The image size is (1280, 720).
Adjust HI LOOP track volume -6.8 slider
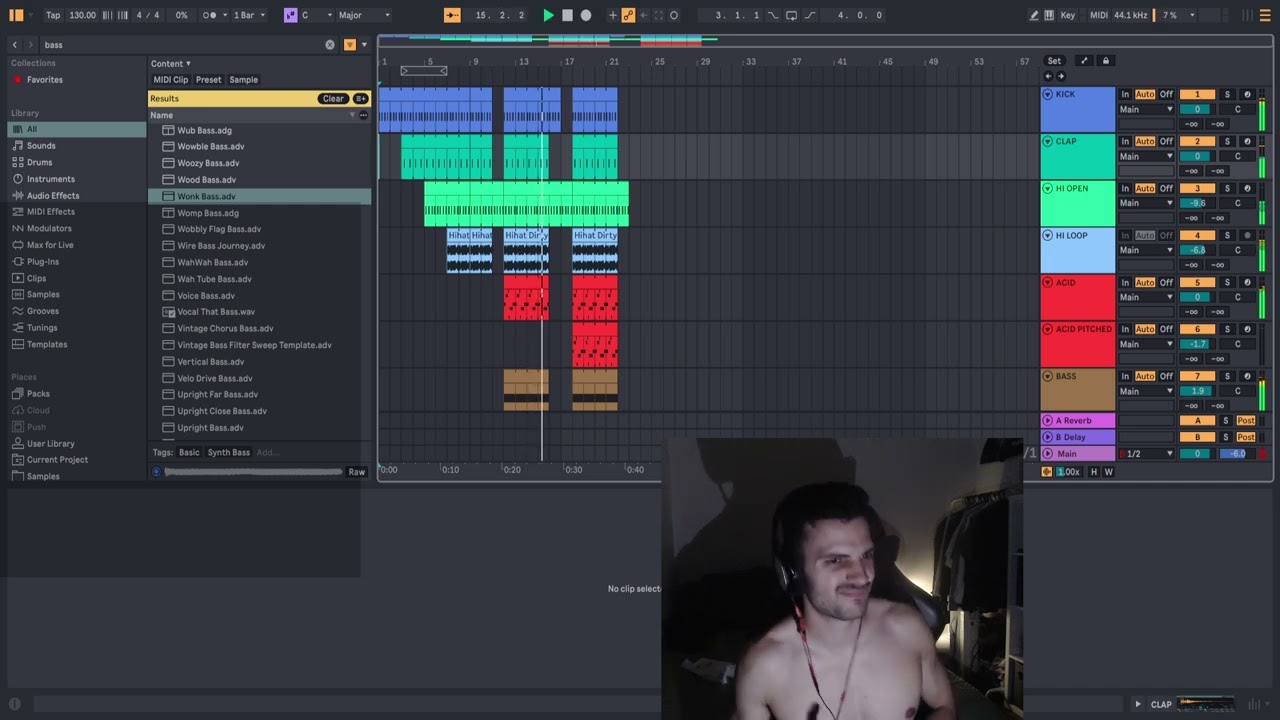click(1197, 250)
